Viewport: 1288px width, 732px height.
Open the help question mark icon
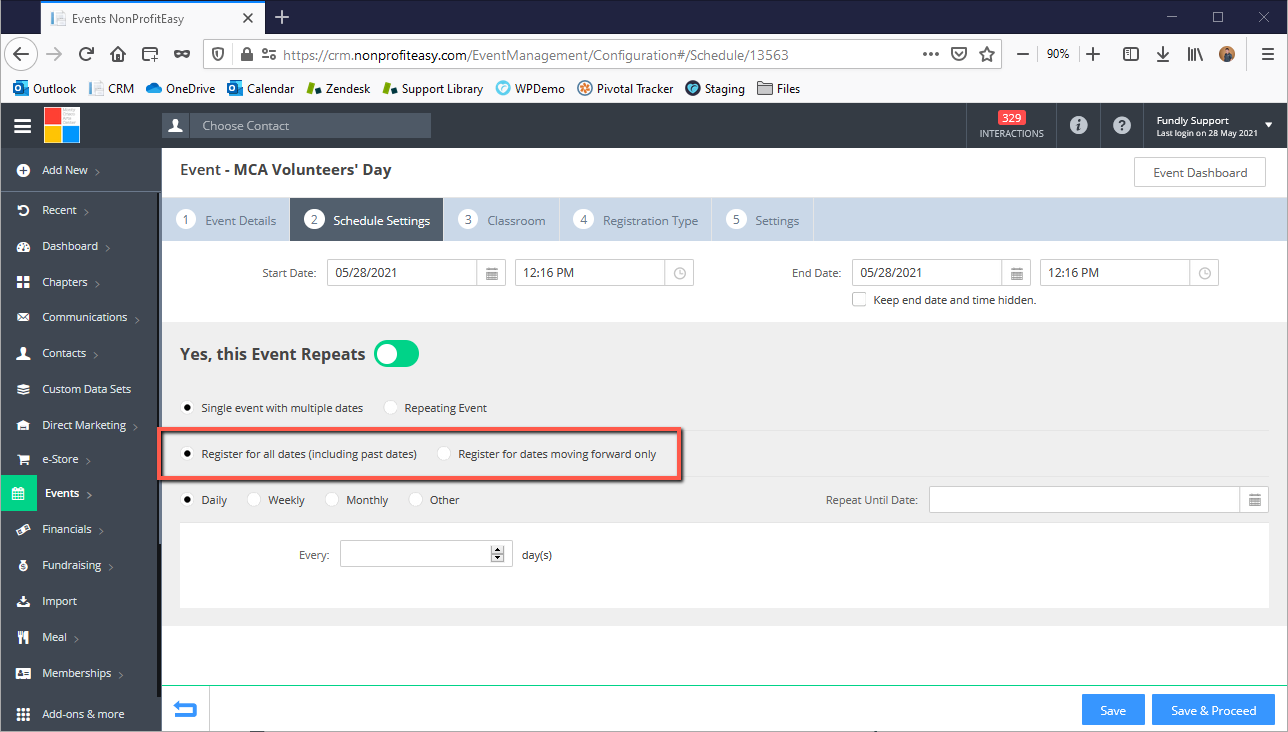[1121, 125]
